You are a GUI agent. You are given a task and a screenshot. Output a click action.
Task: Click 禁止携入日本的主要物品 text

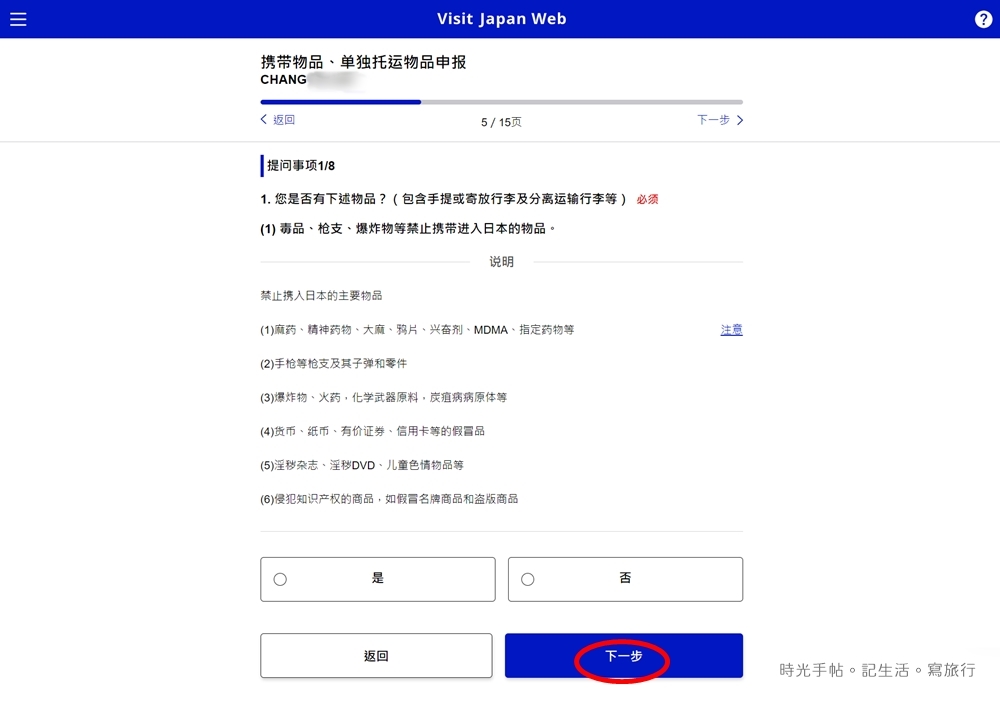[x=321, y=295]
